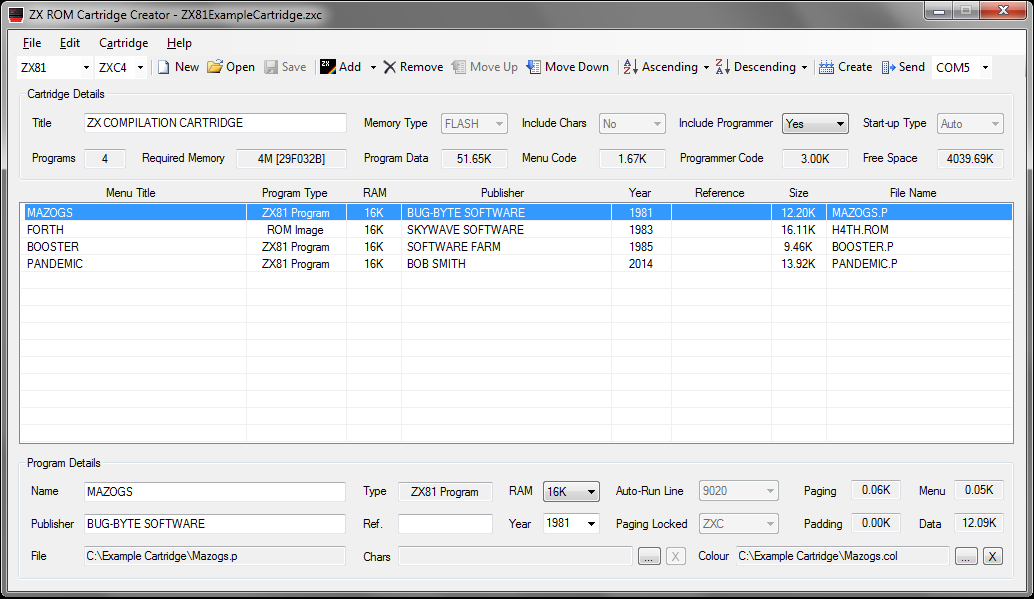
Task: Click the 13.92K size cell
Action: pyautogui.click(x=799, y=264)
